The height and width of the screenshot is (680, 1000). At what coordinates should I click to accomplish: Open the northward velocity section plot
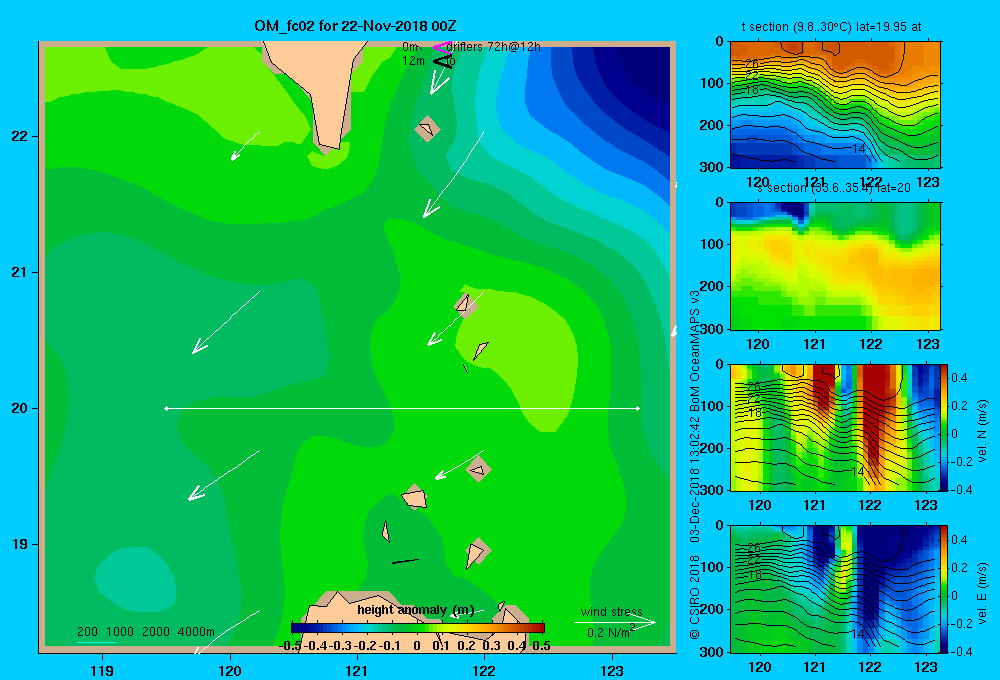[835, 427]
